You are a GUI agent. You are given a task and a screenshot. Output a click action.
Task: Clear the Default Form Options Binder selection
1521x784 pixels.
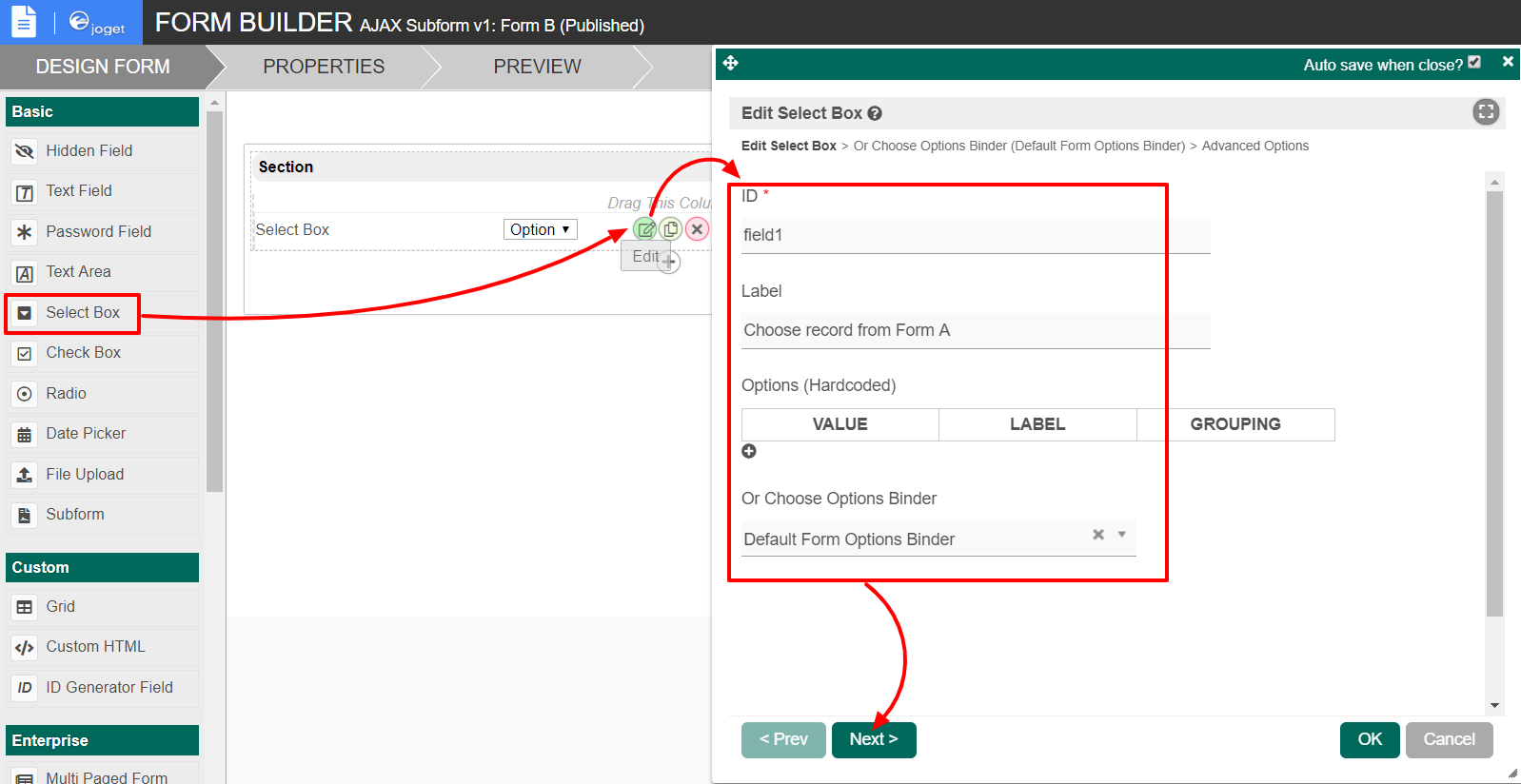point(1097,535)
